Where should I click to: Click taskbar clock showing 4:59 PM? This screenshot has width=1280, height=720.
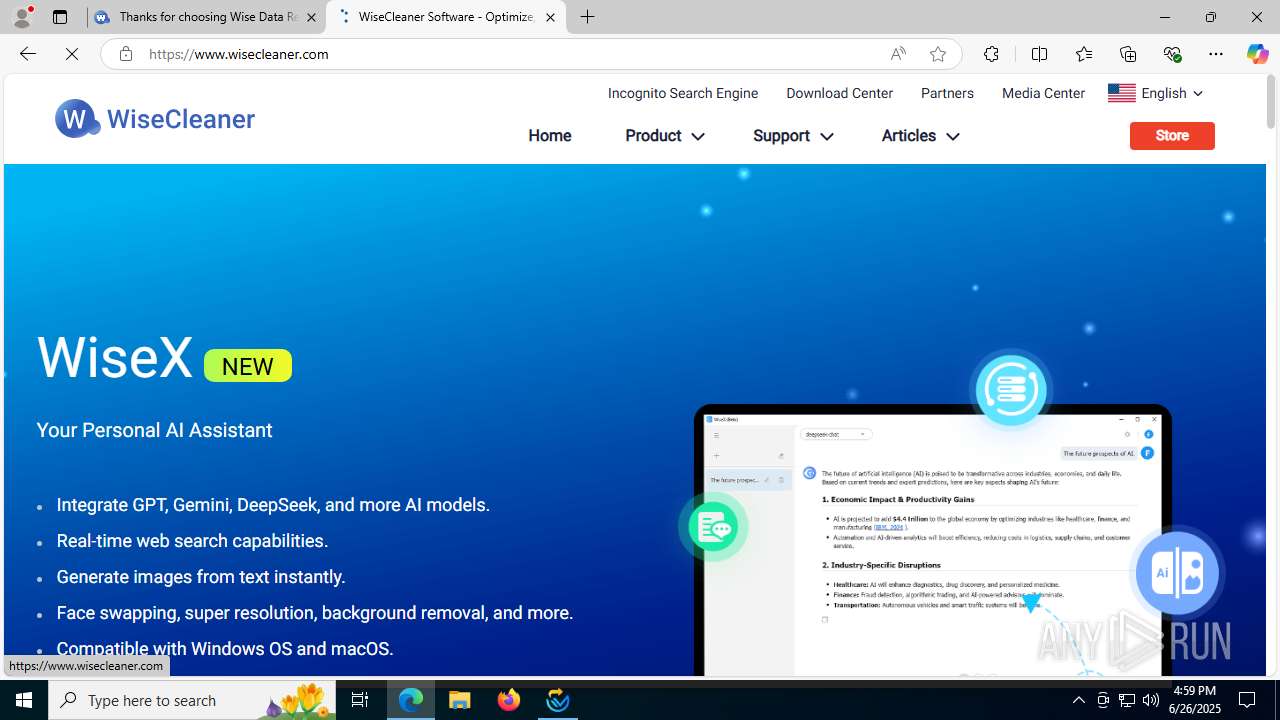coord(1195,700)
